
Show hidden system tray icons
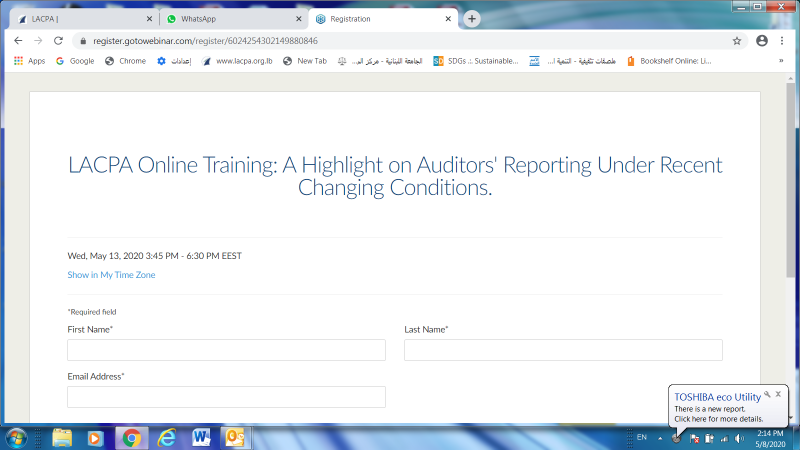(x=660, y=438)
